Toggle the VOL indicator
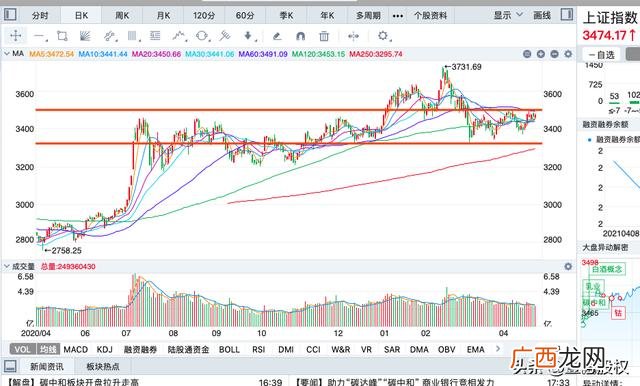This screenshot has height=386, width=640. pyautogui.click(x=23, y=349)
